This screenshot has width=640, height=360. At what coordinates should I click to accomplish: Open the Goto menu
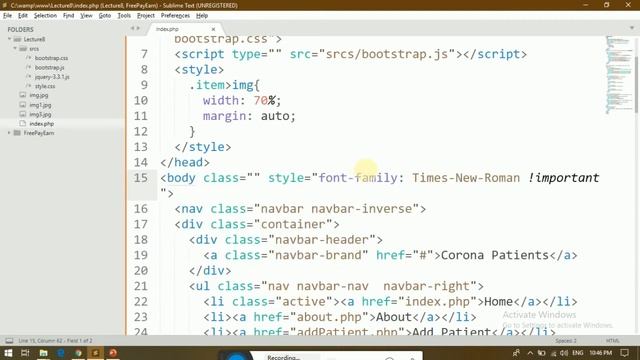point(104,16)
